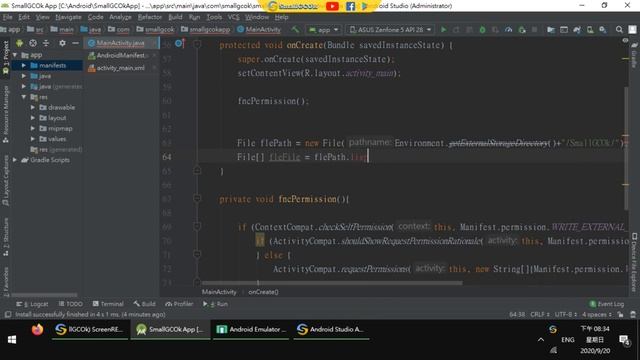
Task: Click Attach Debugger to Android Process icon
Action: pos(522,30)
